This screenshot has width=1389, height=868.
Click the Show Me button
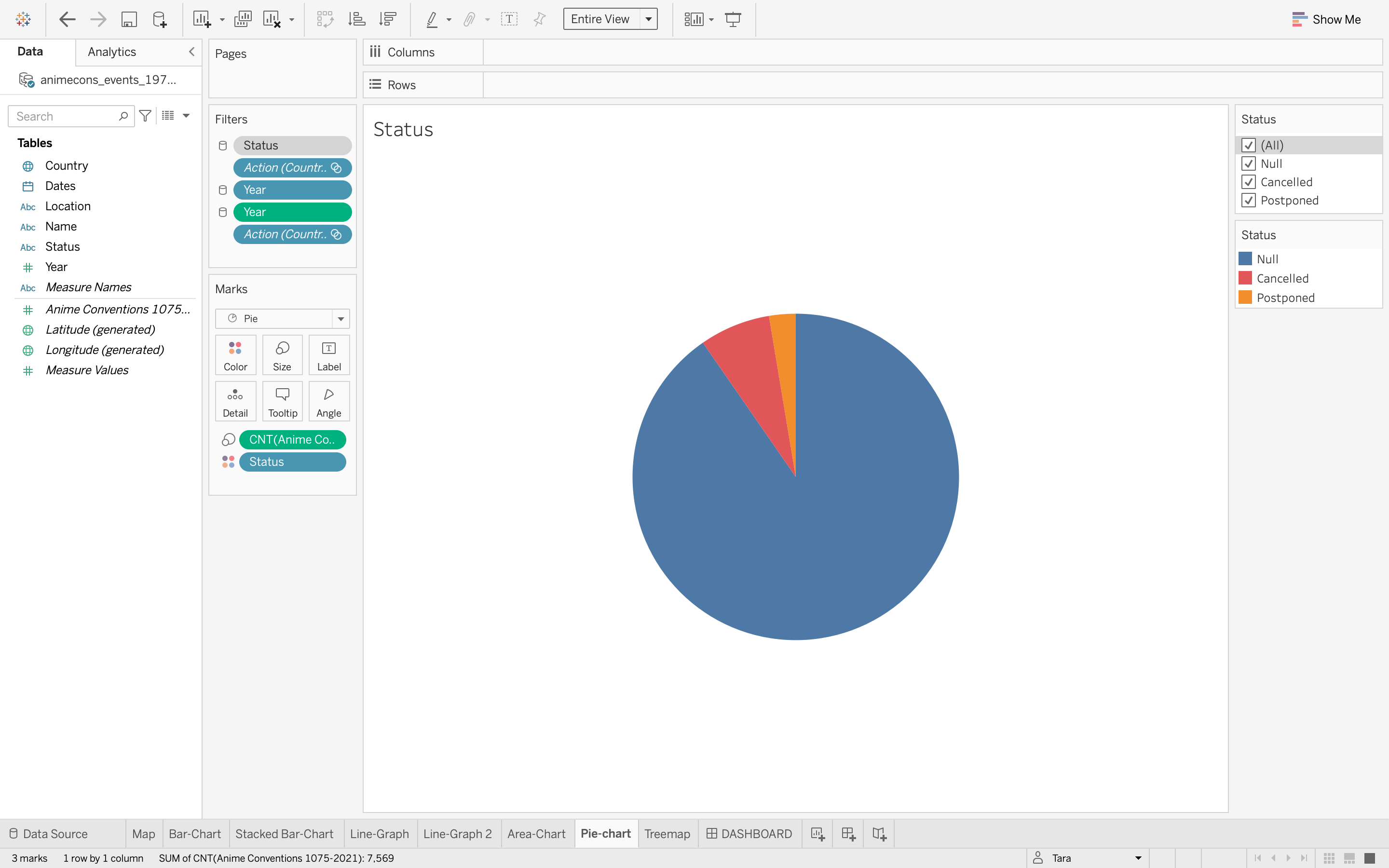(1326, 19)
